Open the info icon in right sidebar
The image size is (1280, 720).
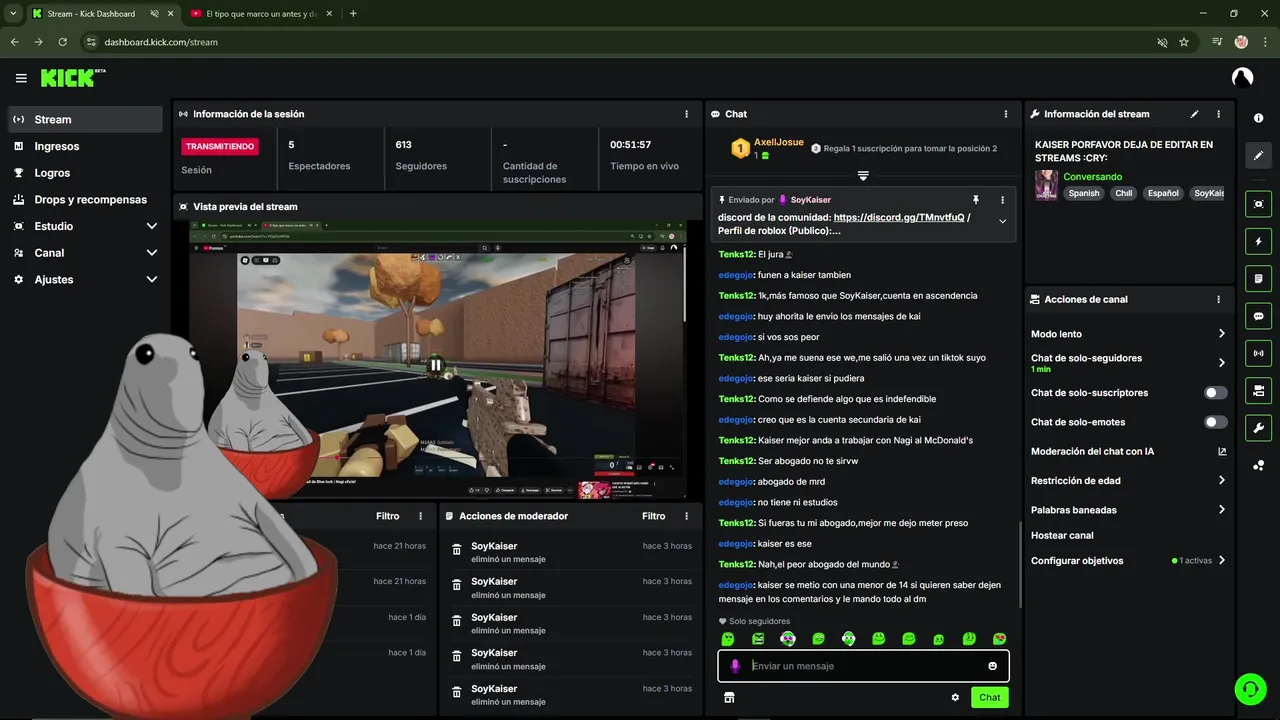[x=1259, y=118]
